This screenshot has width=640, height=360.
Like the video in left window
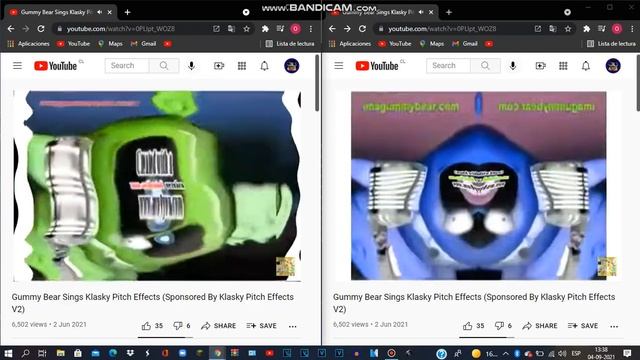[146, 326]
